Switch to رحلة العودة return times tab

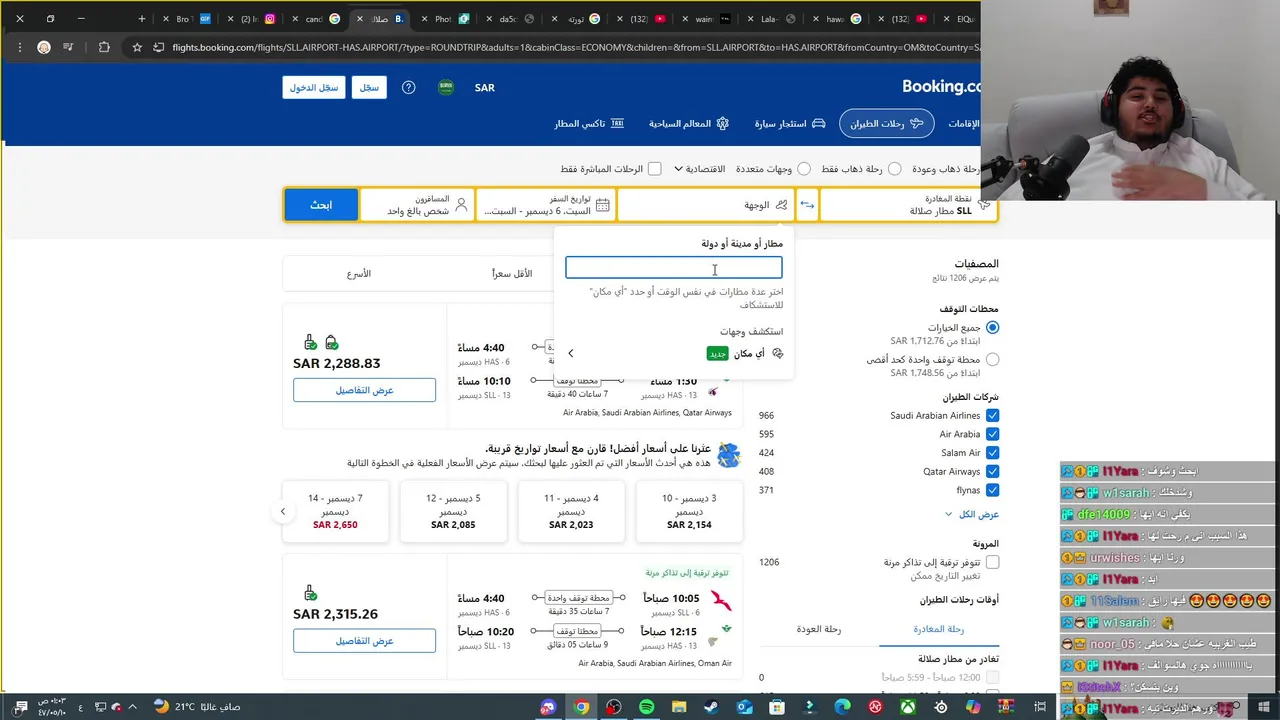point(819,629)
